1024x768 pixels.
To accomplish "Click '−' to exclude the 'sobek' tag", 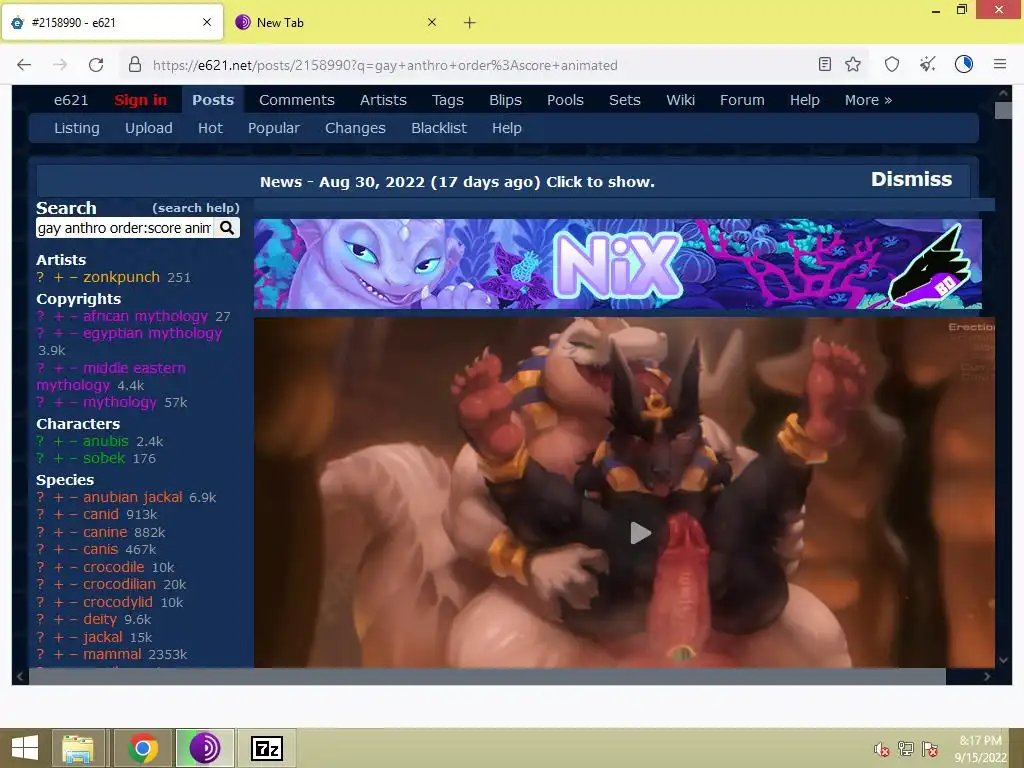I will pyautogui.click(x=73, y=458).
